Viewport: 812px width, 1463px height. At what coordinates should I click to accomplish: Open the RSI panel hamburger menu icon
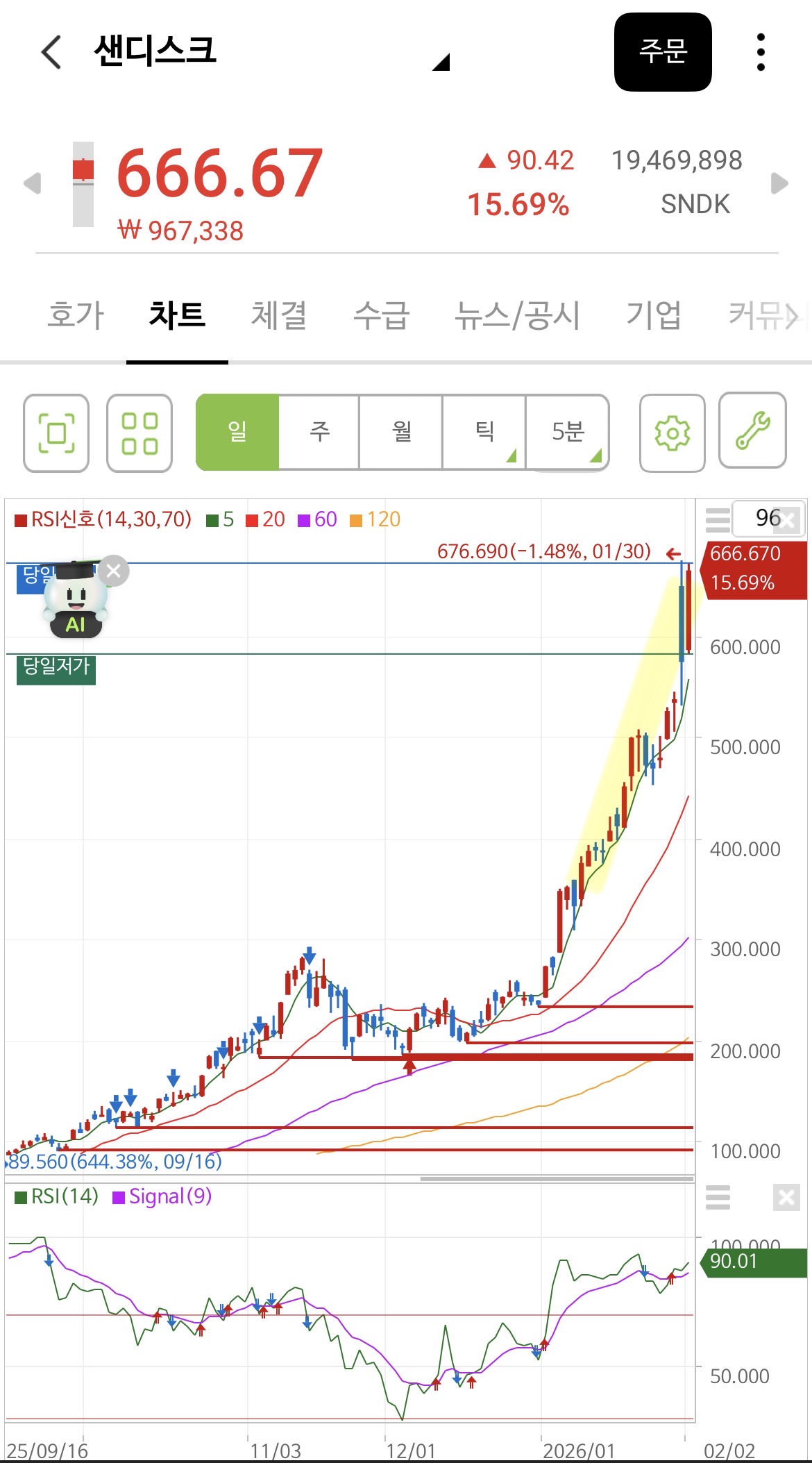point(718,1197)
